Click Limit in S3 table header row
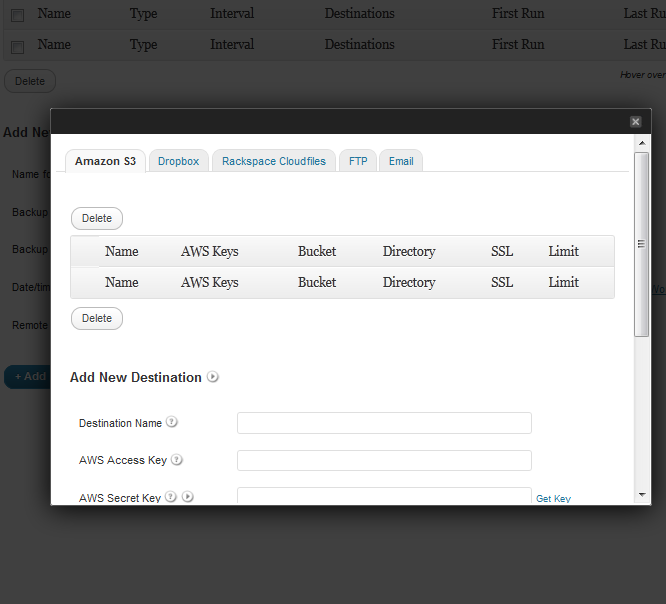 [x=563, y=251]
